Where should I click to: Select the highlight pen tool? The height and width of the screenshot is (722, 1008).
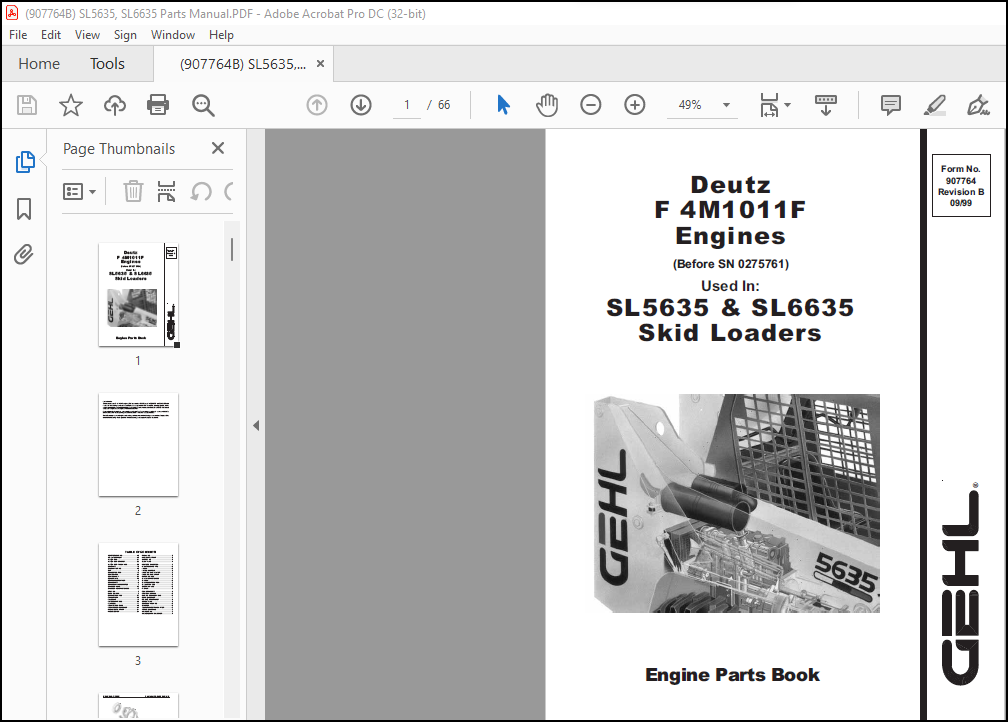(935, 105)
